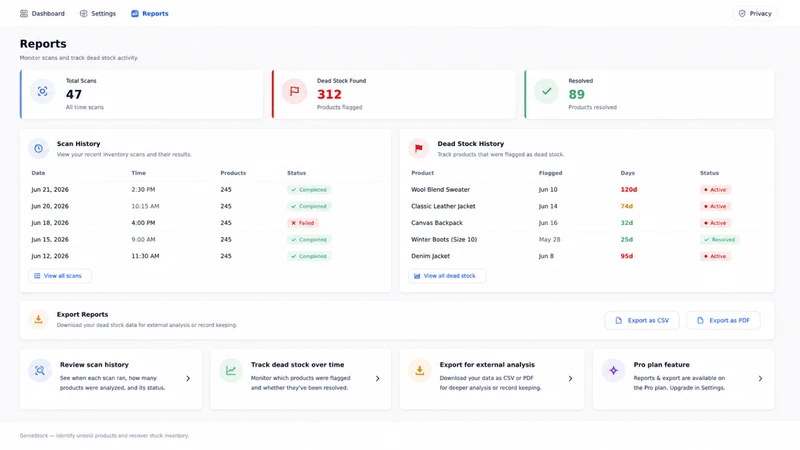Click the Jun 18, 2026 scan date
800x450 pixels.
click(x=50, y=223)
